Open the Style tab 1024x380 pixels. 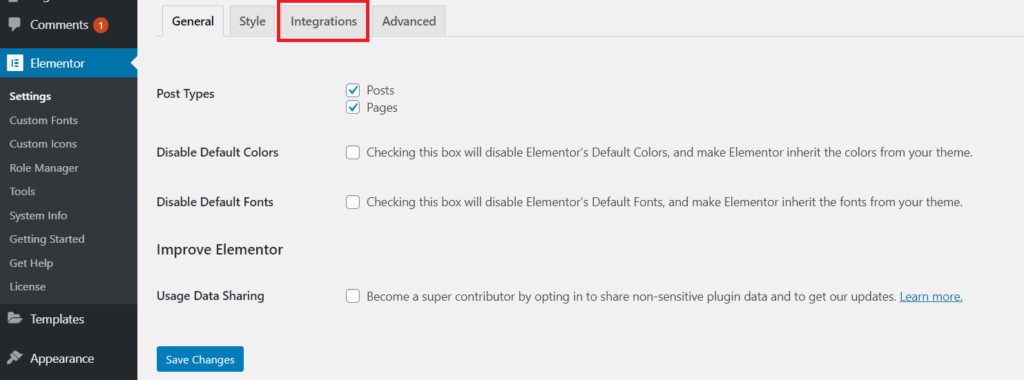252,22
